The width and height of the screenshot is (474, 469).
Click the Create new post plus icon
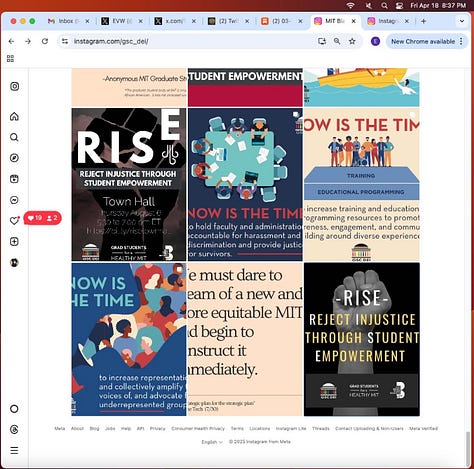(14, 242)
